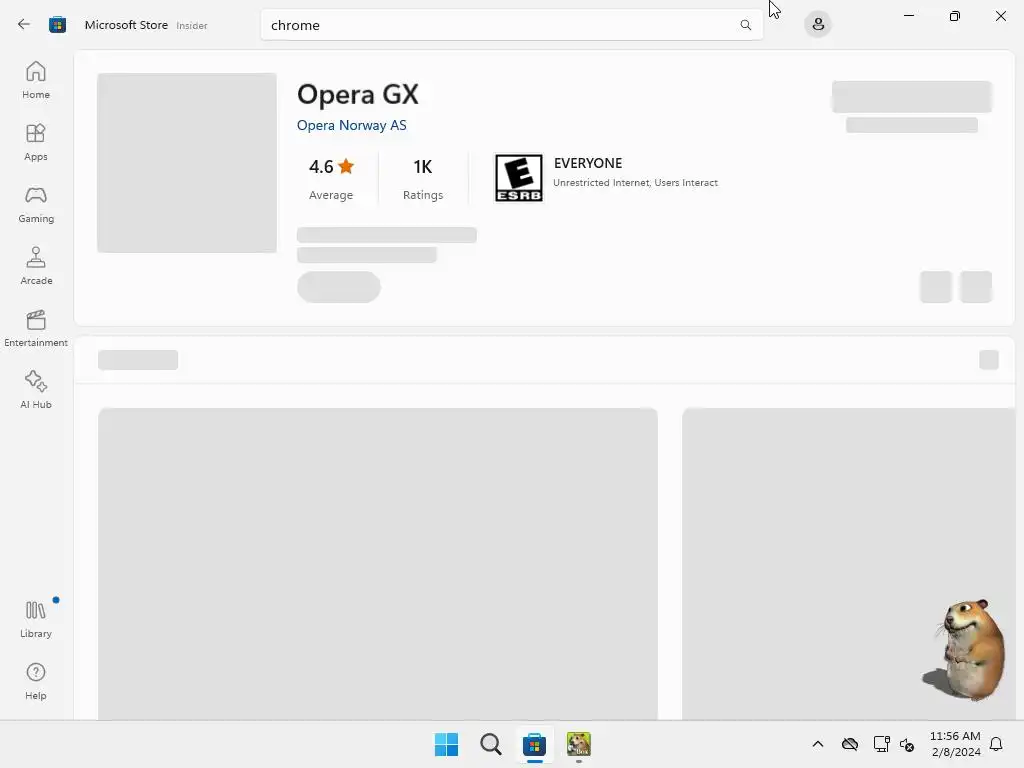Open the AI Hub section

tap(36, 391)
